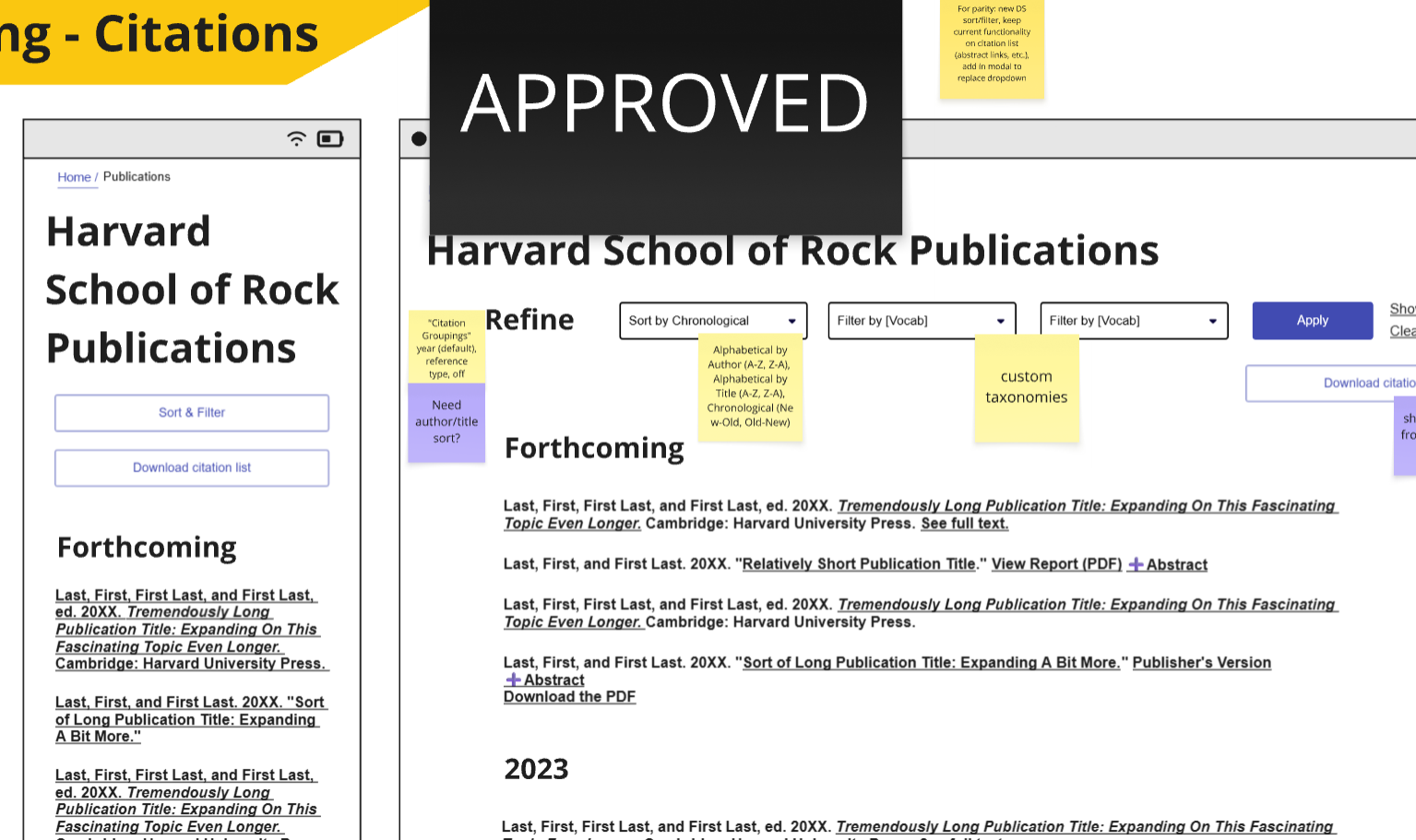
Task: Click Harvard School of Rock Publications desktop title
Action: point(792,251)
